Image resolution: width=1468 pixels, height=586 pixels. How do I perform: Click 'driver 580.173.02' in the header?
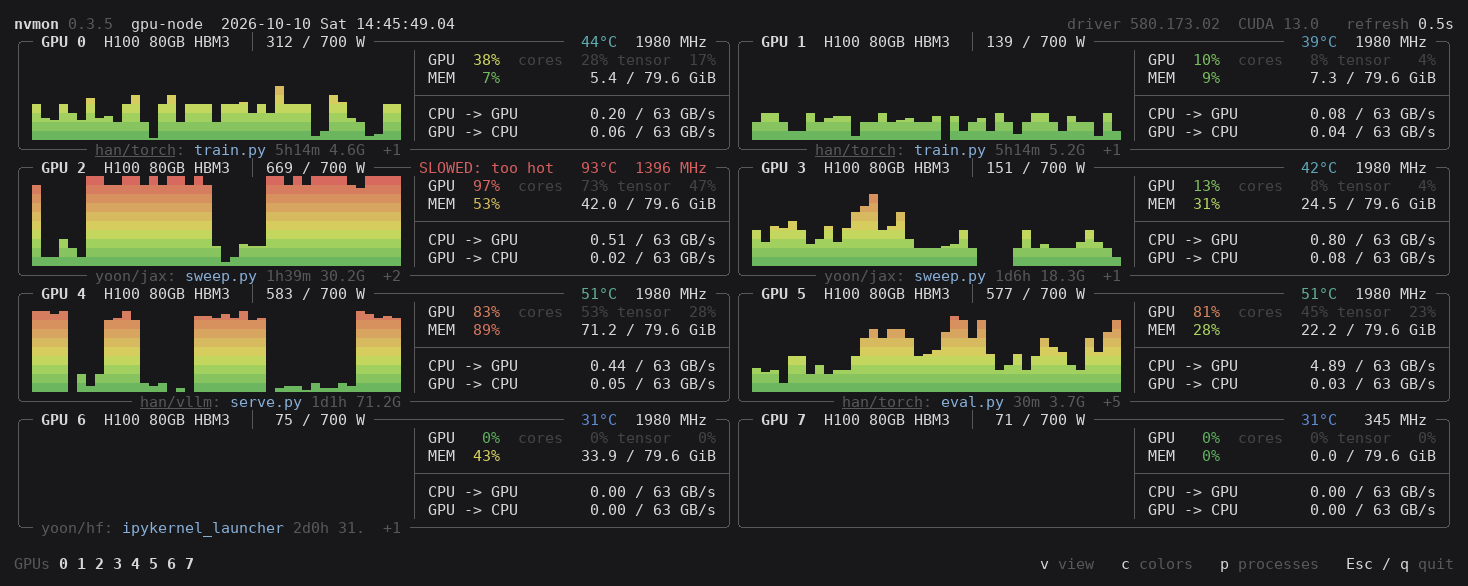[x=1143, y=24]
